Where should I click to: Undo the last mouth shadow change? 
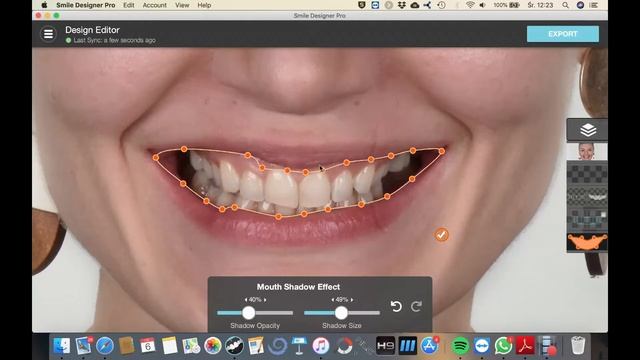[x=396, y=307]
